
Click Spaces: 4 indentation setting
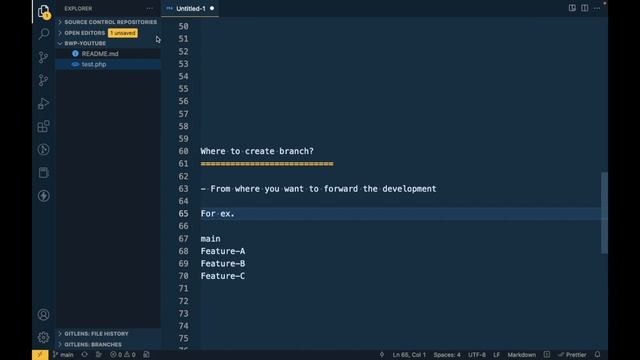447,355
